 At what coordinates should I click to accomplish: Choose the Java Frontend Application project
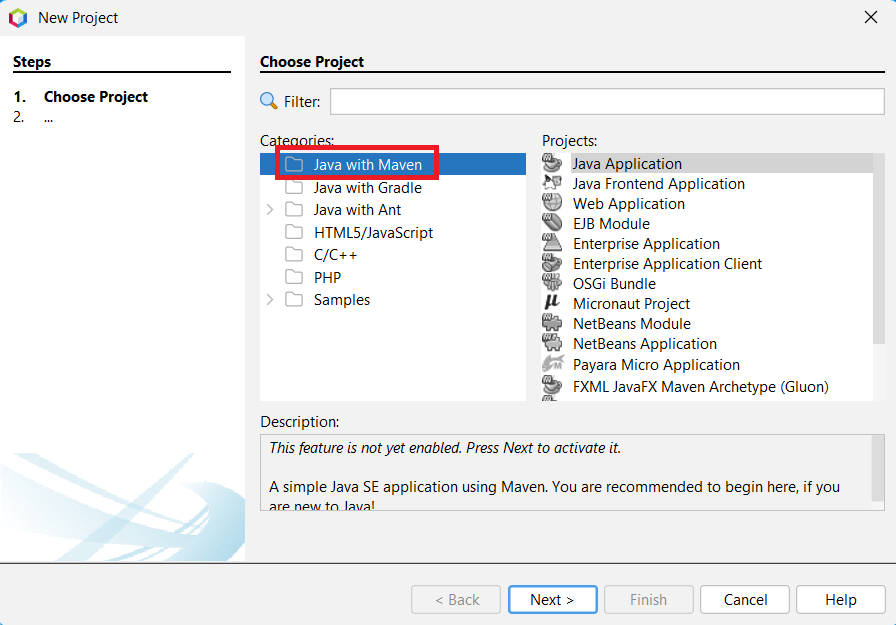point(658,183)
